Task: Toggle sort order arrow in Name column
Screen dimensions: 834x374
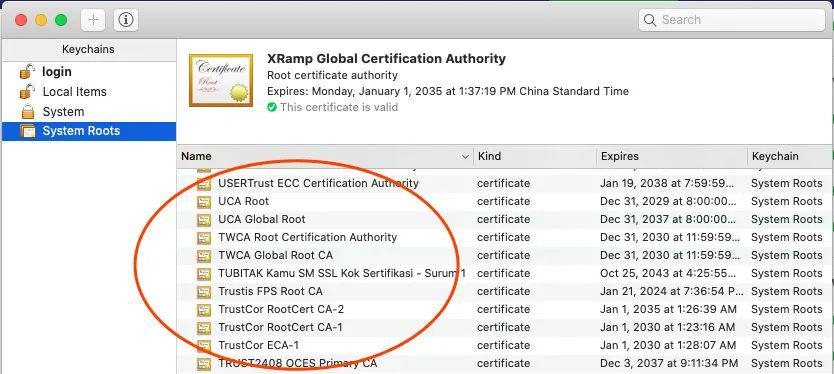Action: (x=465, y=156)
